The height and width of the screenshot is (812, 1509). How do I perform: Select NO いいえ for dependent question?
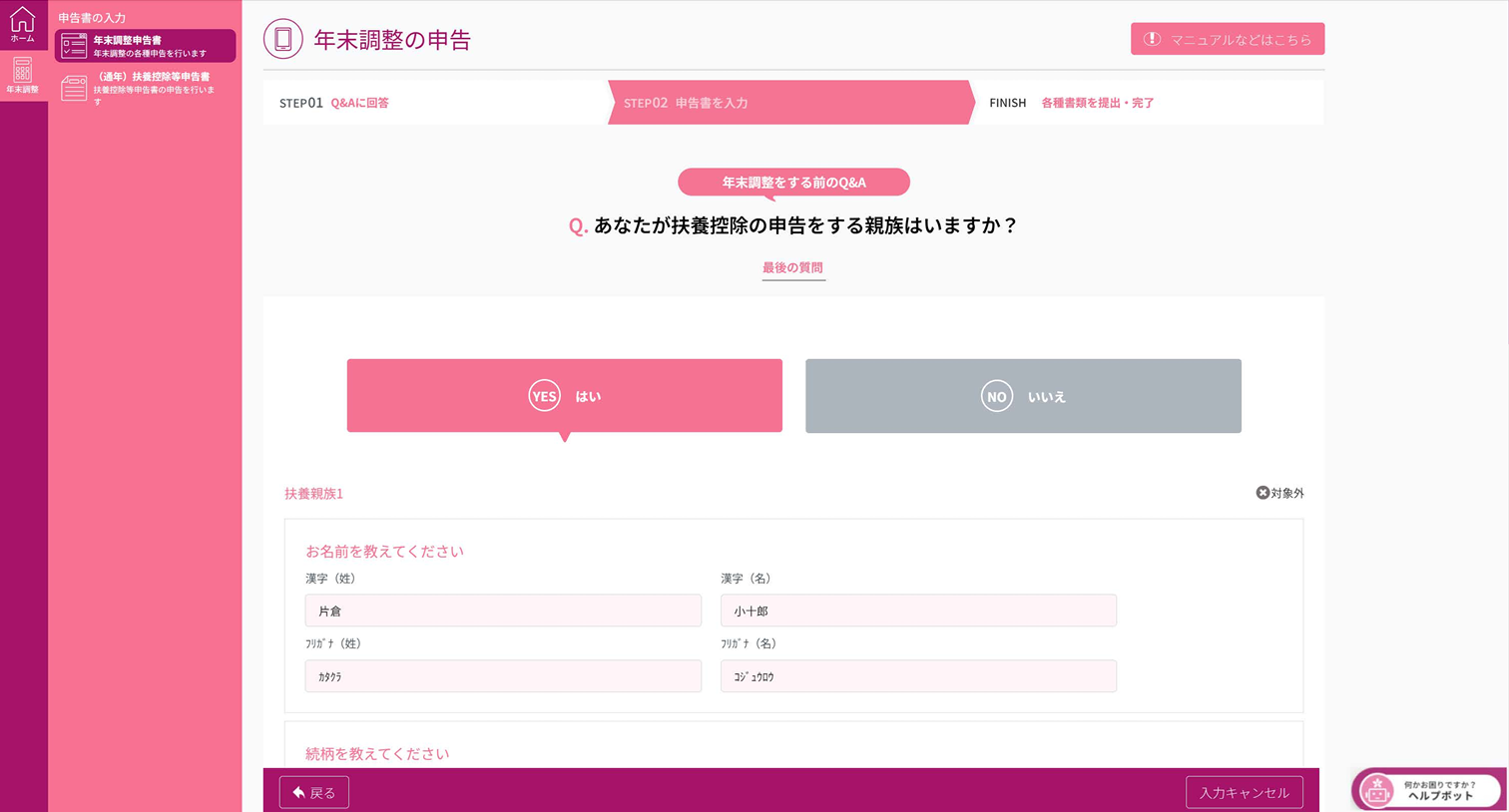coord(1023,395)
